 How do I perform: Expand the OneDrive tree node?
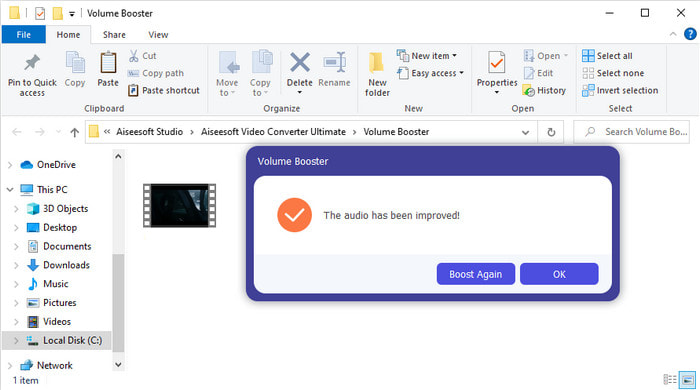pyautogui.click(x=10, y=165)
